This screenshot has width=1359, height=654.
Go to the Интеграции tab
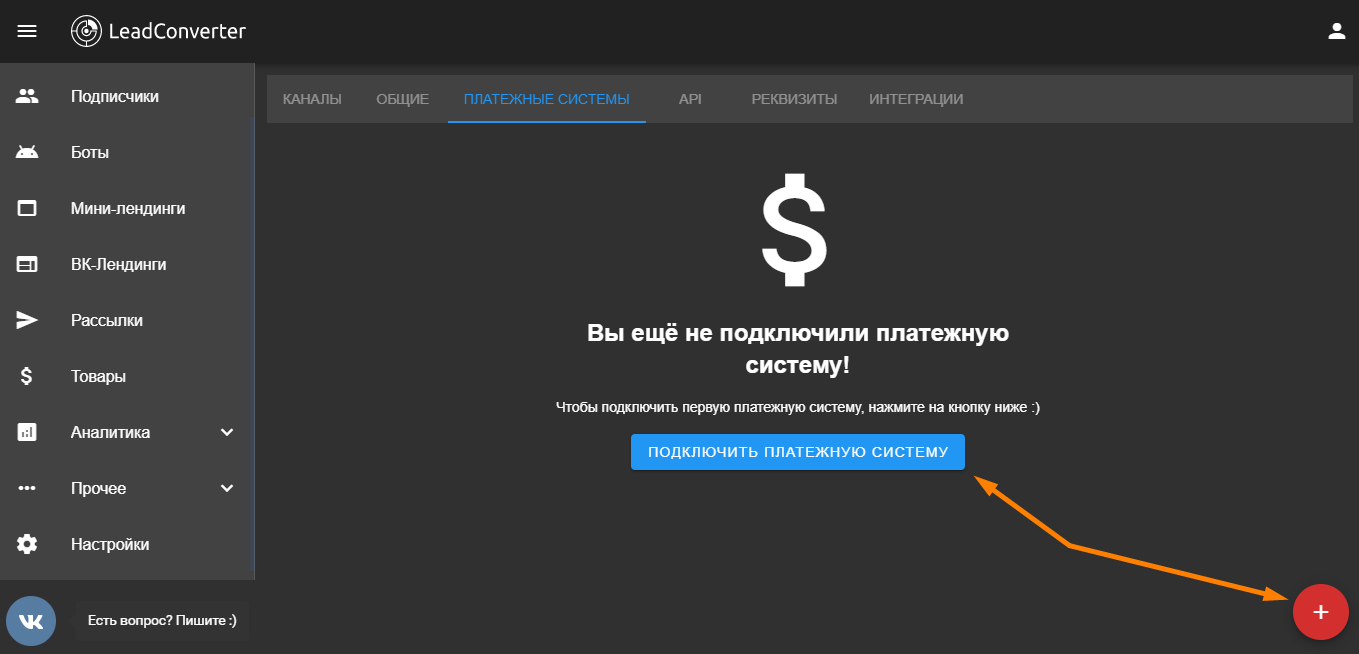pos(916,99)
